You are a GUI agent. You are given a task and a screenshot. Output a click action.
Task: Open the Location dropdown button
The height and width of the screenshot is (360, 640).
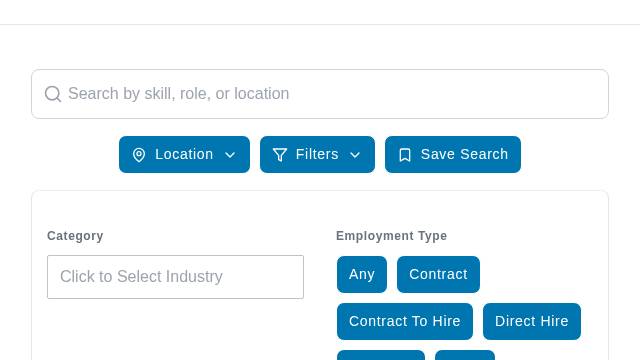[x=184, y=154]
